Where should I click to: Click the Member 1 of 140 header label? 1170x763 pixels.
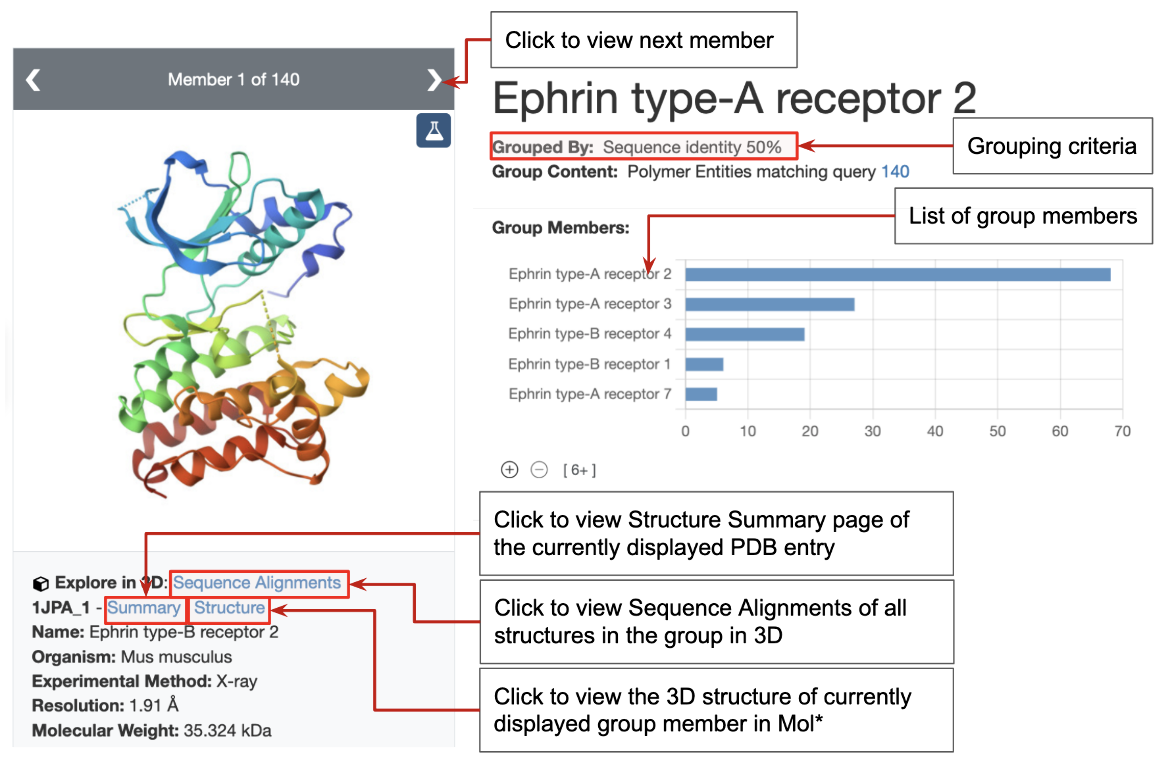233,80
